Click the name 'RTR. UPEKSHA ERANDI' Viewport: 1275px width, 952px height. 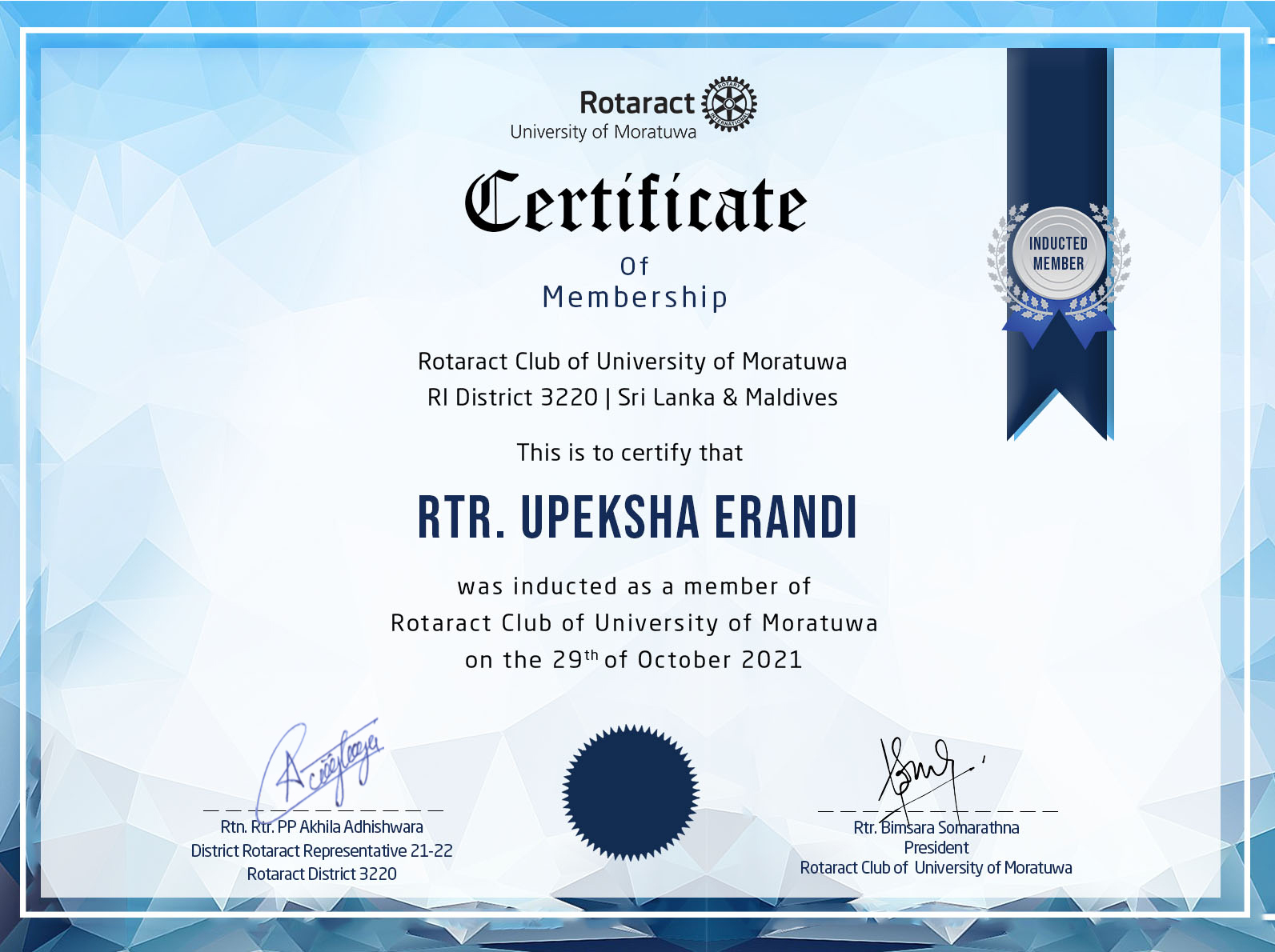click(x=637, y=518)
